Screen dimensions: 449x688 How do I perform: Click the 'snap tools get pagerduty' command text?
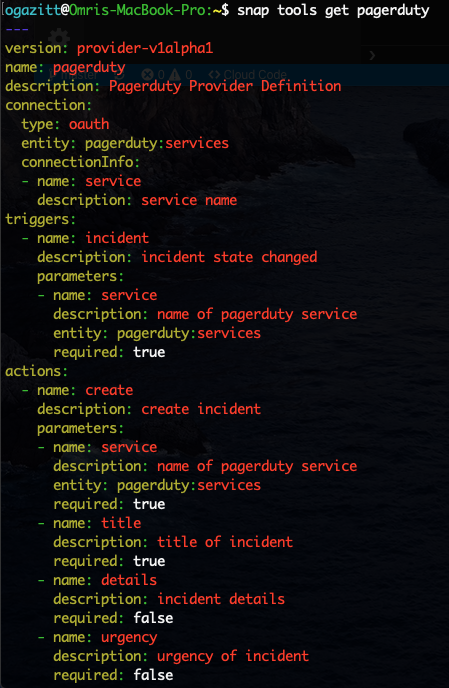pos(333,10)
